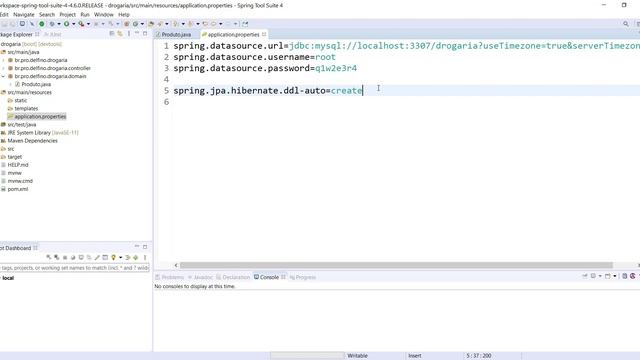Select application.properties in Package Explorer
The image size is (640, 360).
(x=40, y=117)
